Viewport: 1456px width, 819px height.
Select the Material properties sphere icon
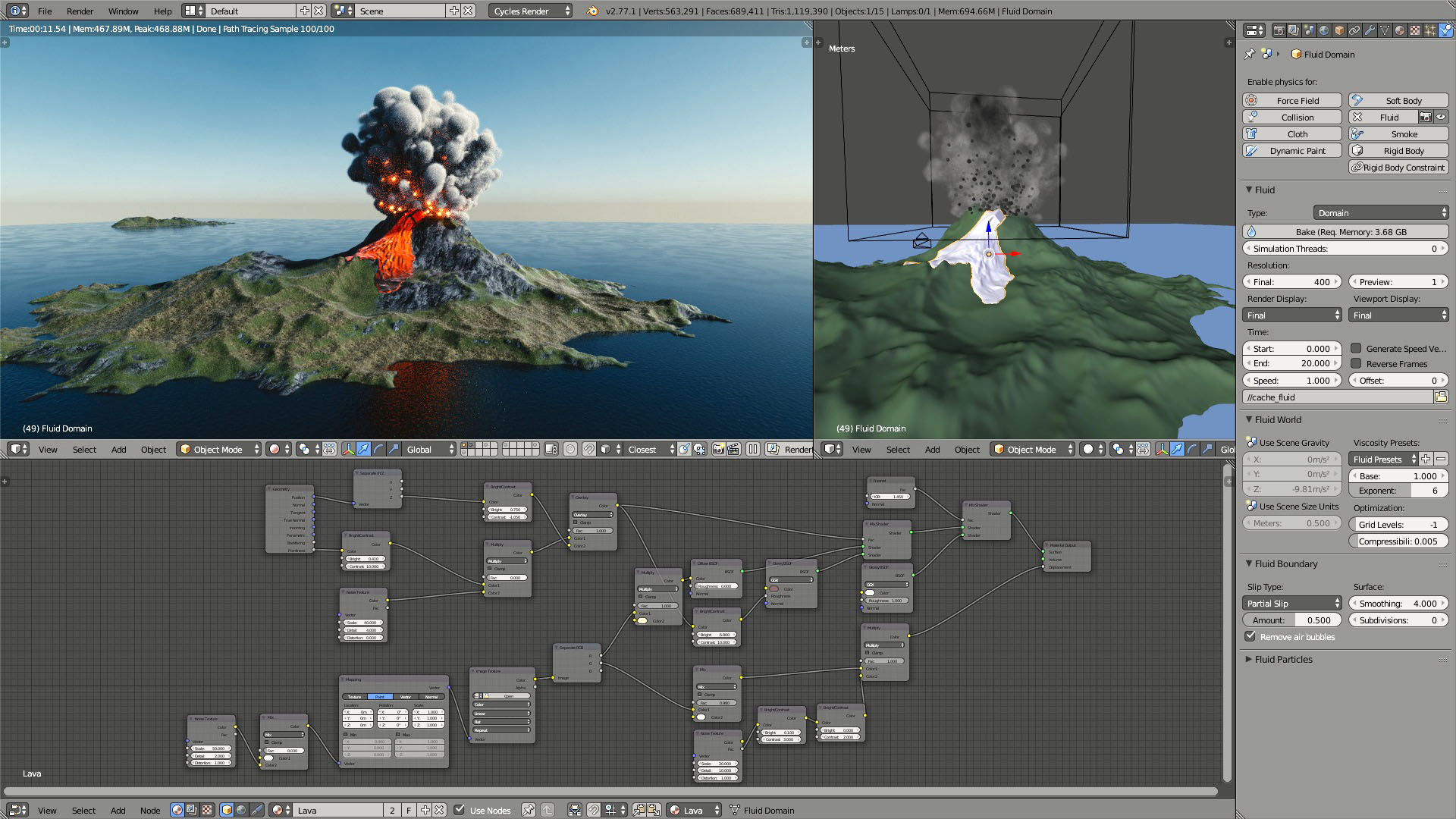(1399, 30)
